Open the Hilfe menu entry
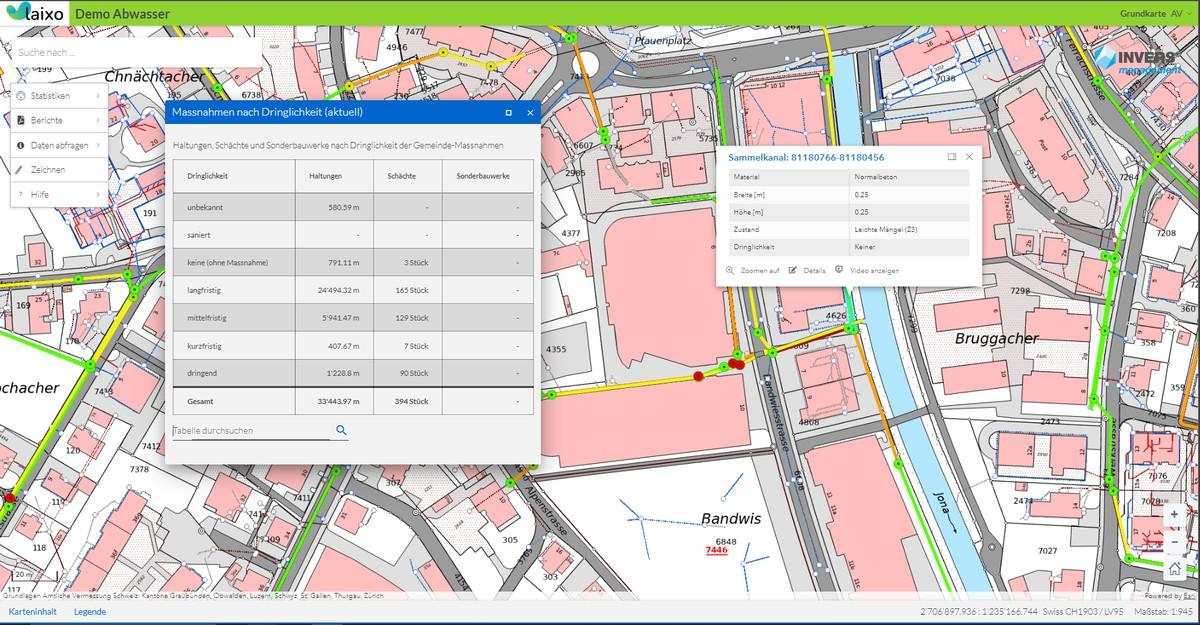This screenshot has width=1200, height=625. [40, 195]
